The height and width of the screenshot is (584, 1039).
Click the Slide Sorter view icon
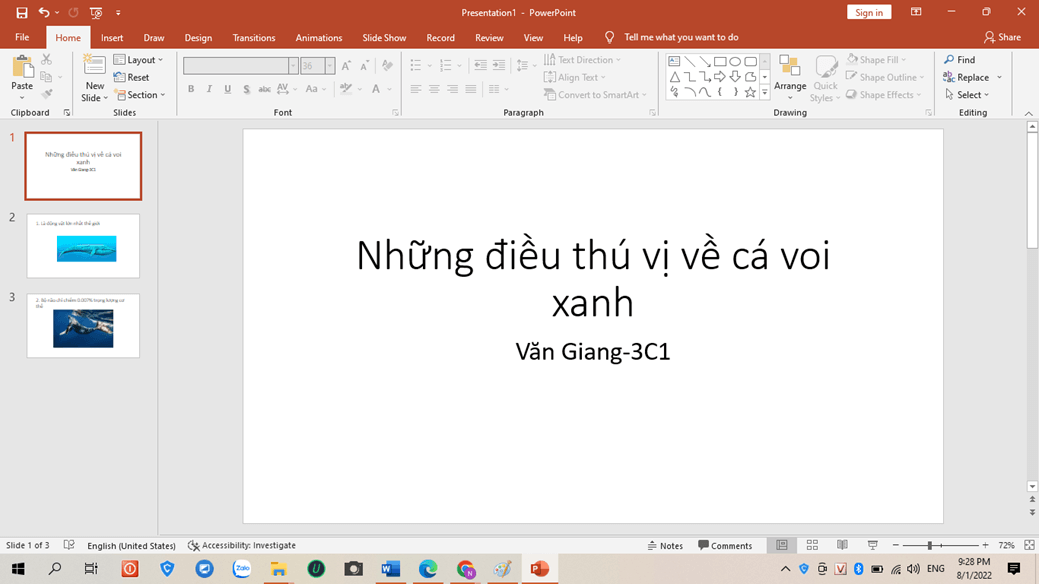812,545
